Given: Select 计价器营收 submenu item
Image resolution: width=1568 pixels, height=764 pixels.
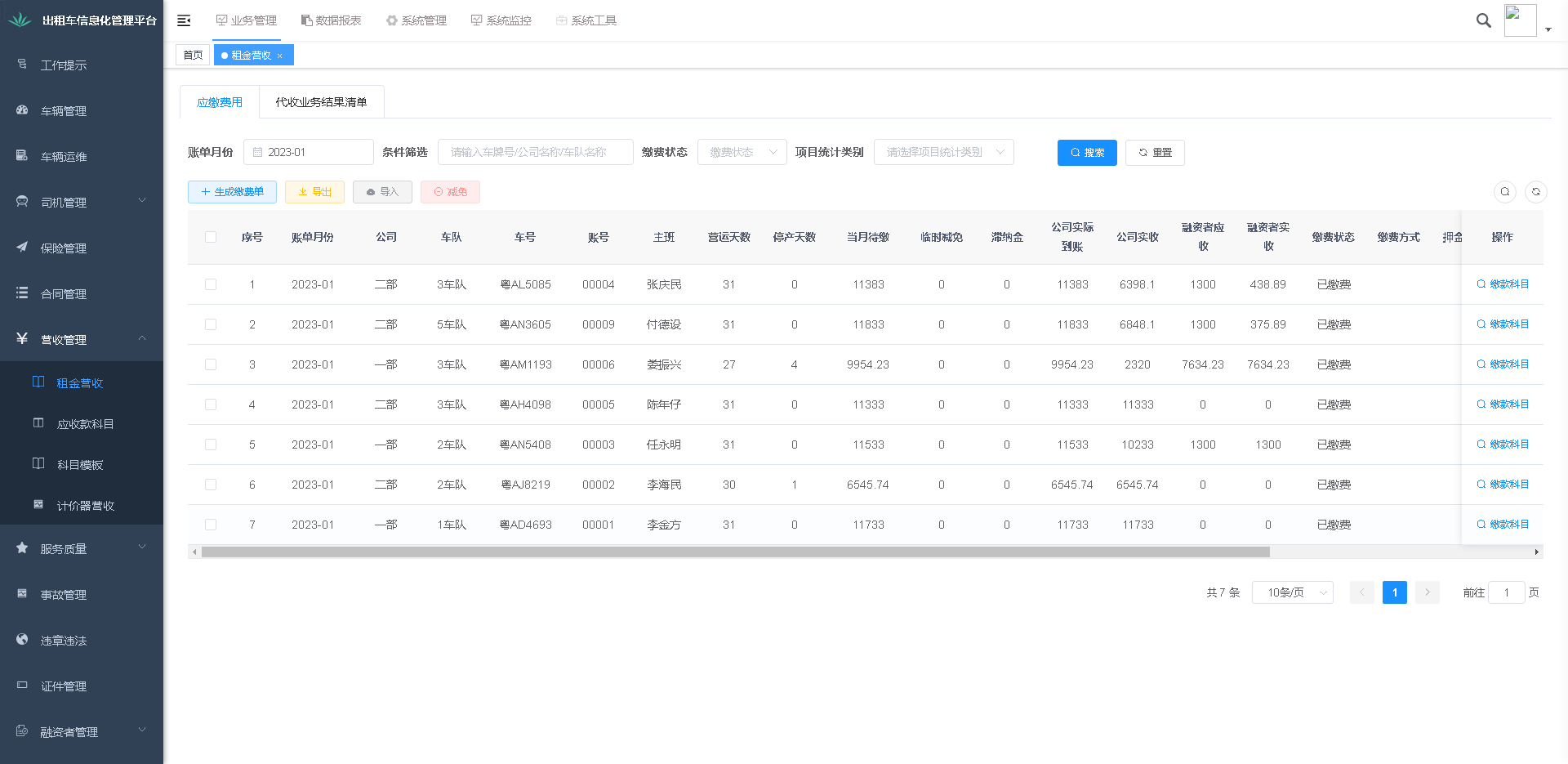Looking at the screenshot, I should pos(85,506).
